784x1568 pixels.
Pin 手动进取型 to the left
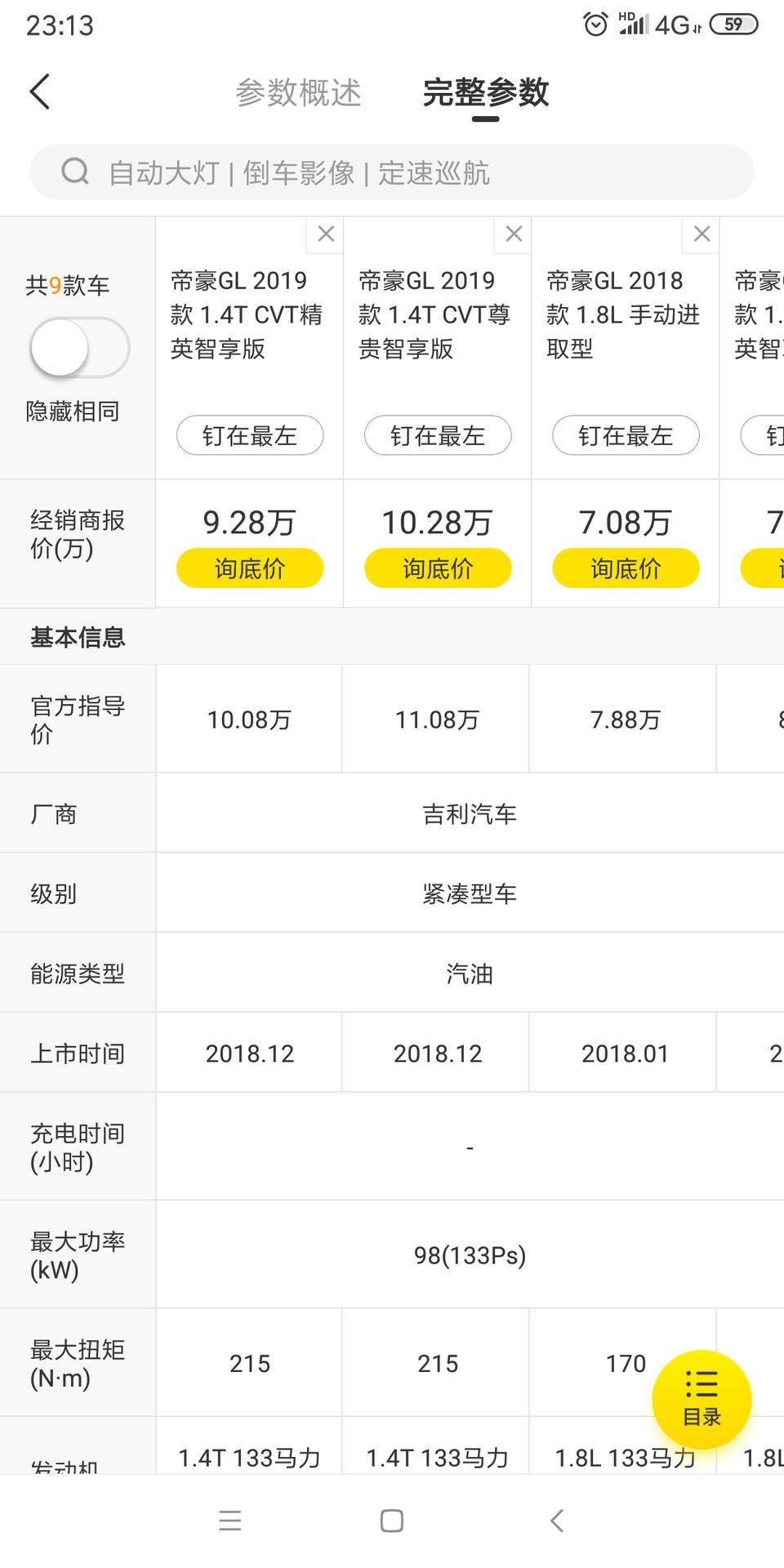(626, 435)
